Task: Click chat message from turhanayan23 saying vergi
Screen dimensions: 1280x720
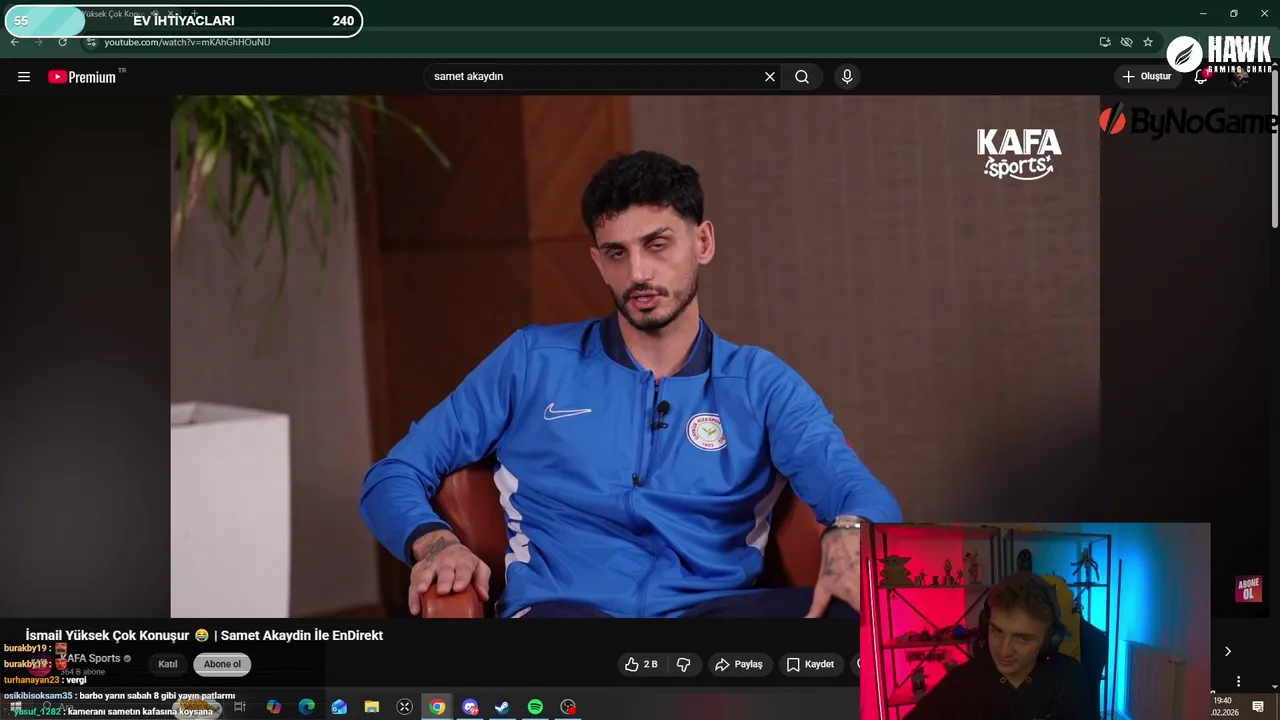Action: [x=45, y=680]
